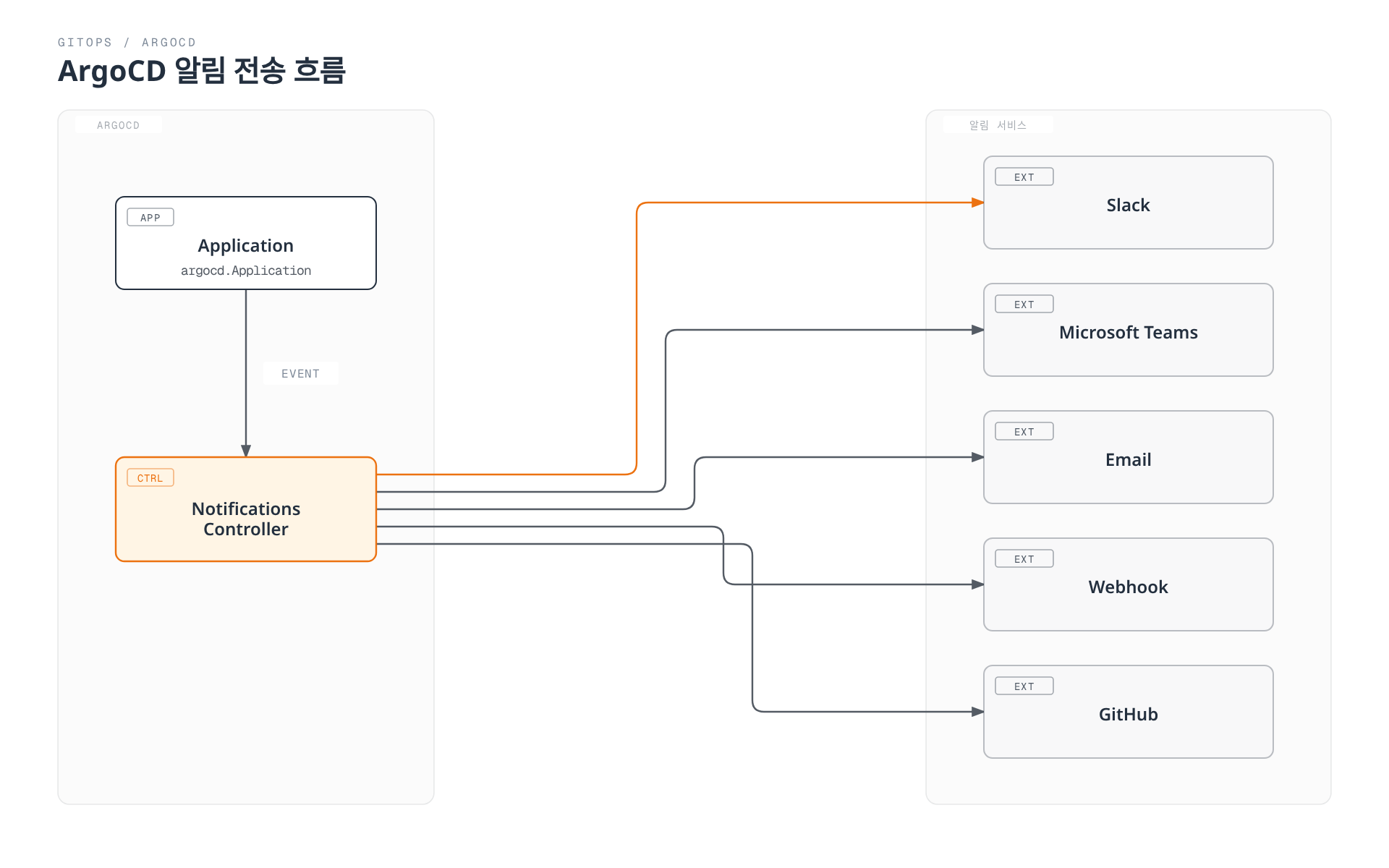Click the EXT badge on Webhook
The image size is (1389, 868).
[x=1024, y=558]
